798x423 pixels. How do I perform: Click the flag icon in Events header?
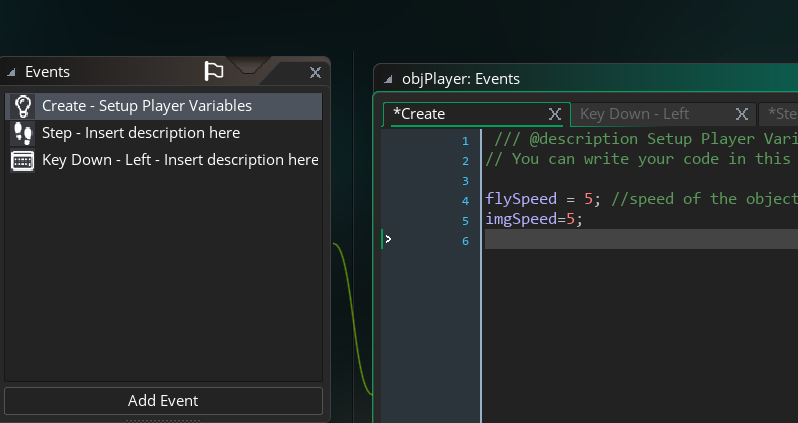tap(214, 71)
